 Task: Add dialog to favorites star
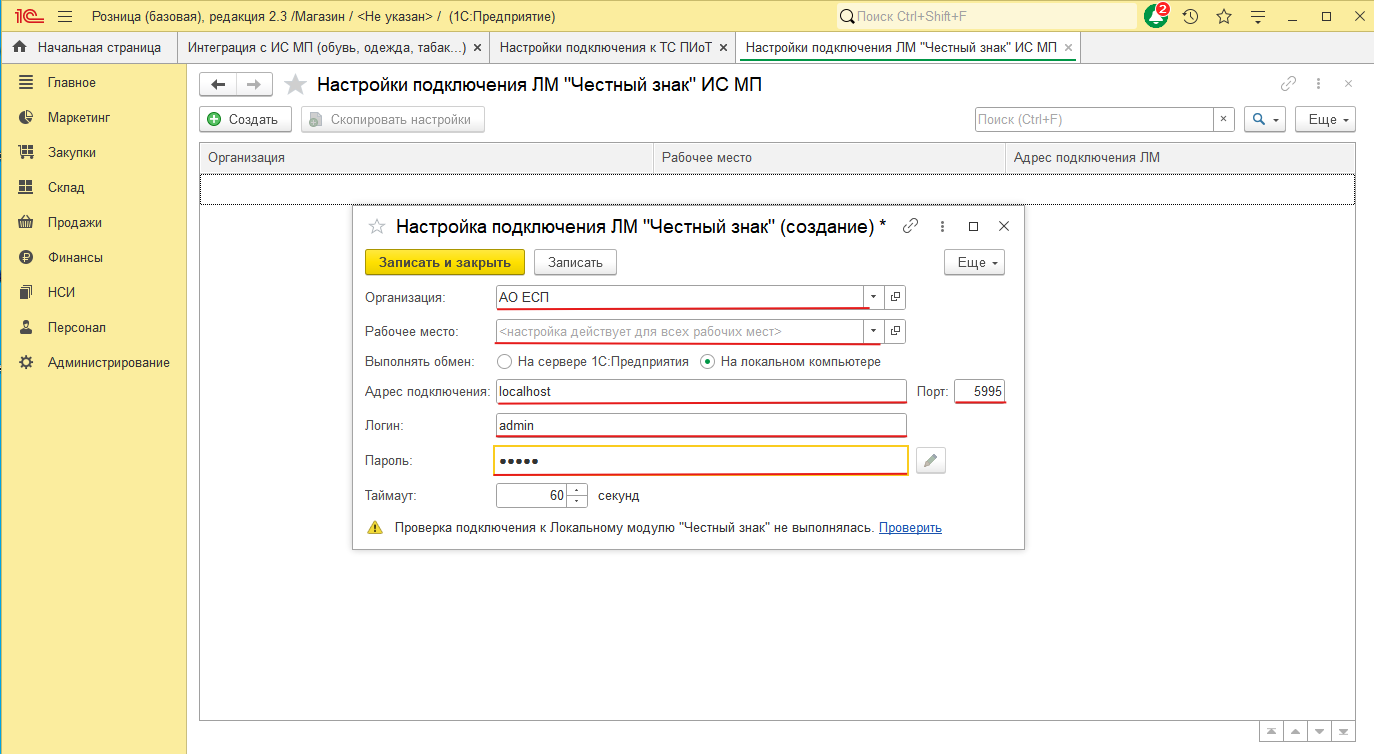click(x=377, y=226)
